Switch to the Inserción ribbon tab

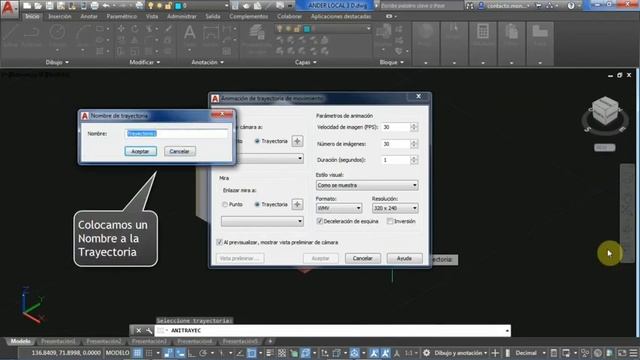click(x=60, y=17)
